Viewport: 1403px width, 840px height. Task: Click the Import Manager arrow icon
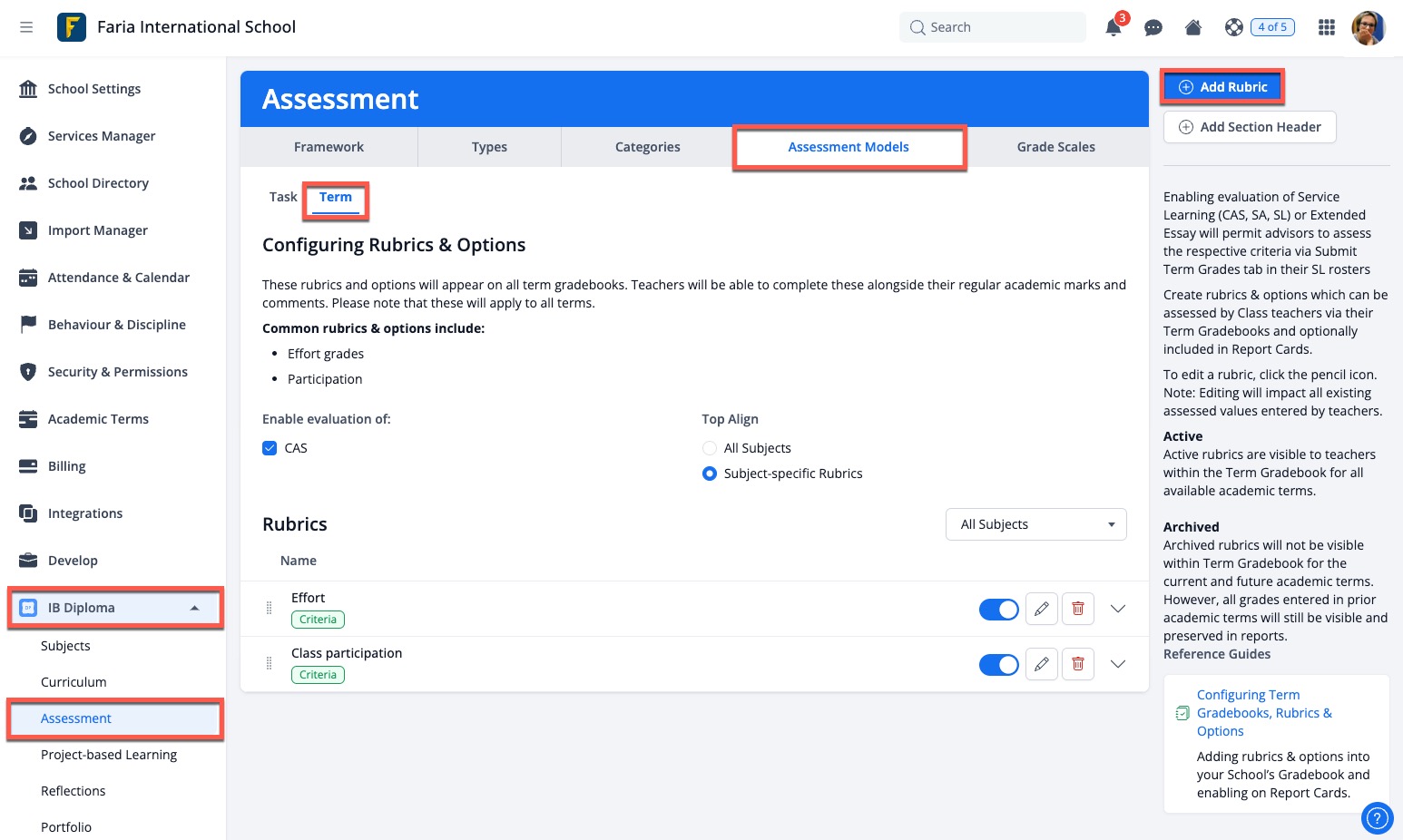(28, 230)
